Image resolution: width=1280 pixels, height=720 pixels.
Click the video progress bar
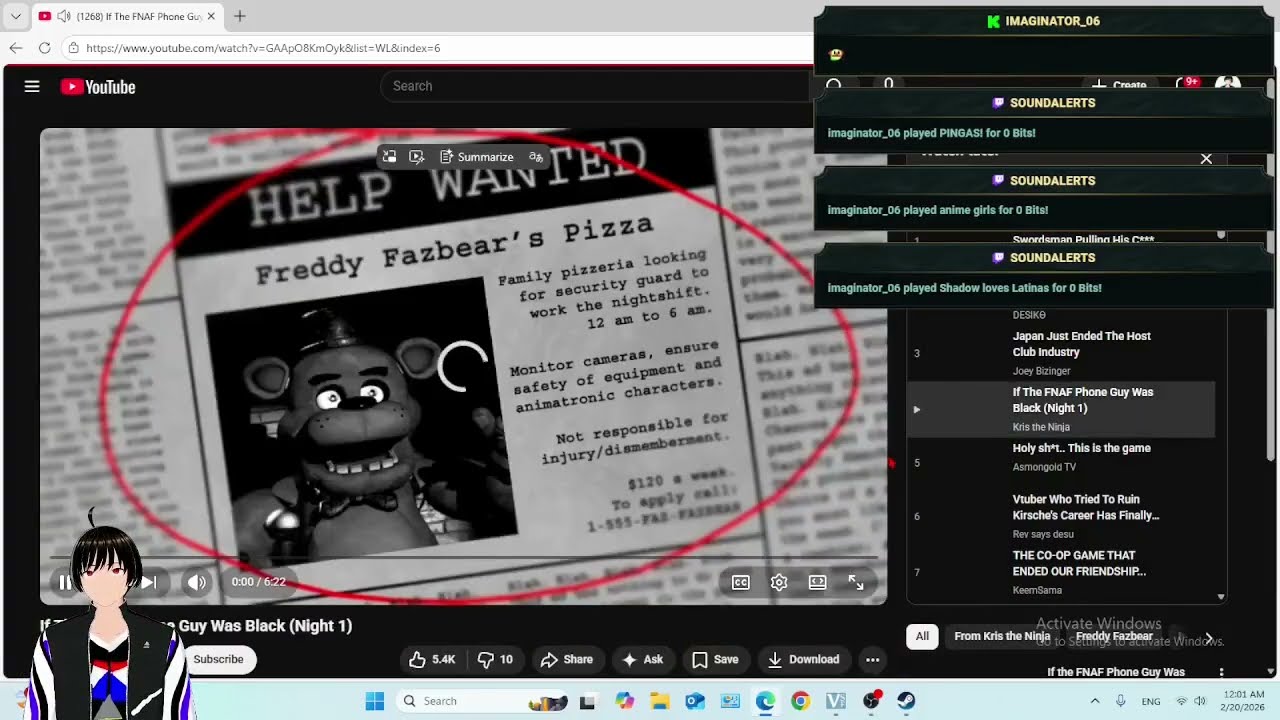pyautogui.click(x=464, y=557)
